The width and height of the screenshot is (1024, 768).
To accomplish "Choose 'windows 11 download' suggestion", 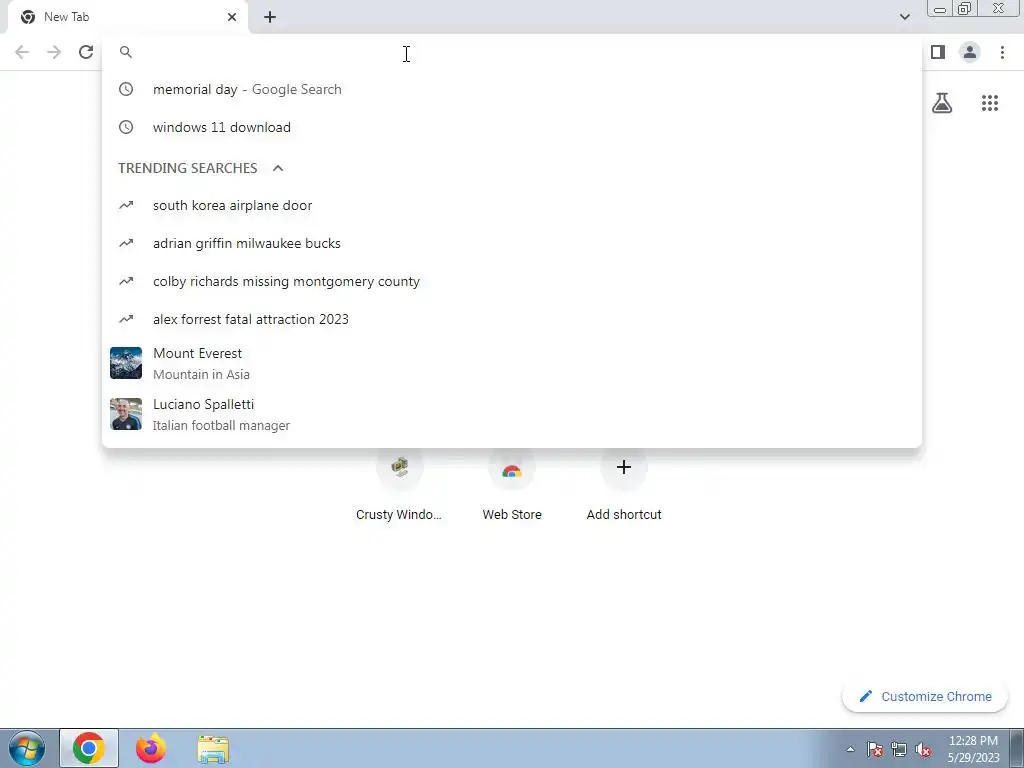I will [x=512, y=127].
